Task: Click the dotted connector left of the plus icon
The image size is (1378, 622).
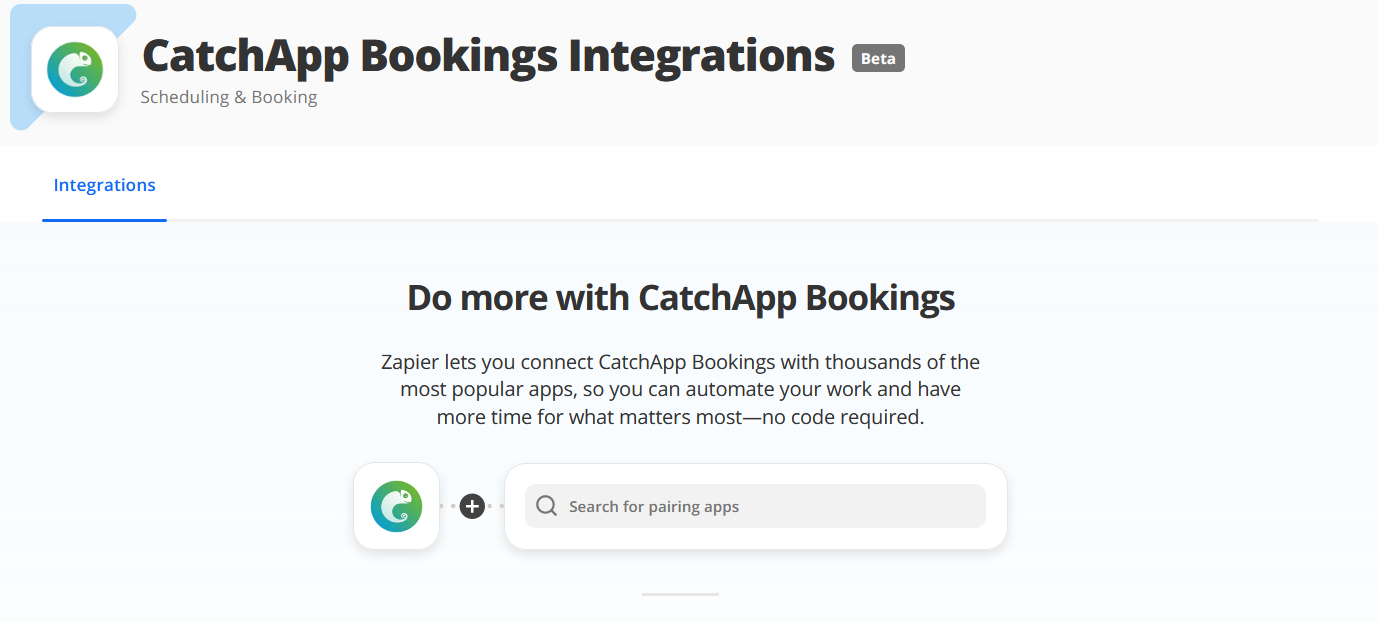Action: [449, 506]
